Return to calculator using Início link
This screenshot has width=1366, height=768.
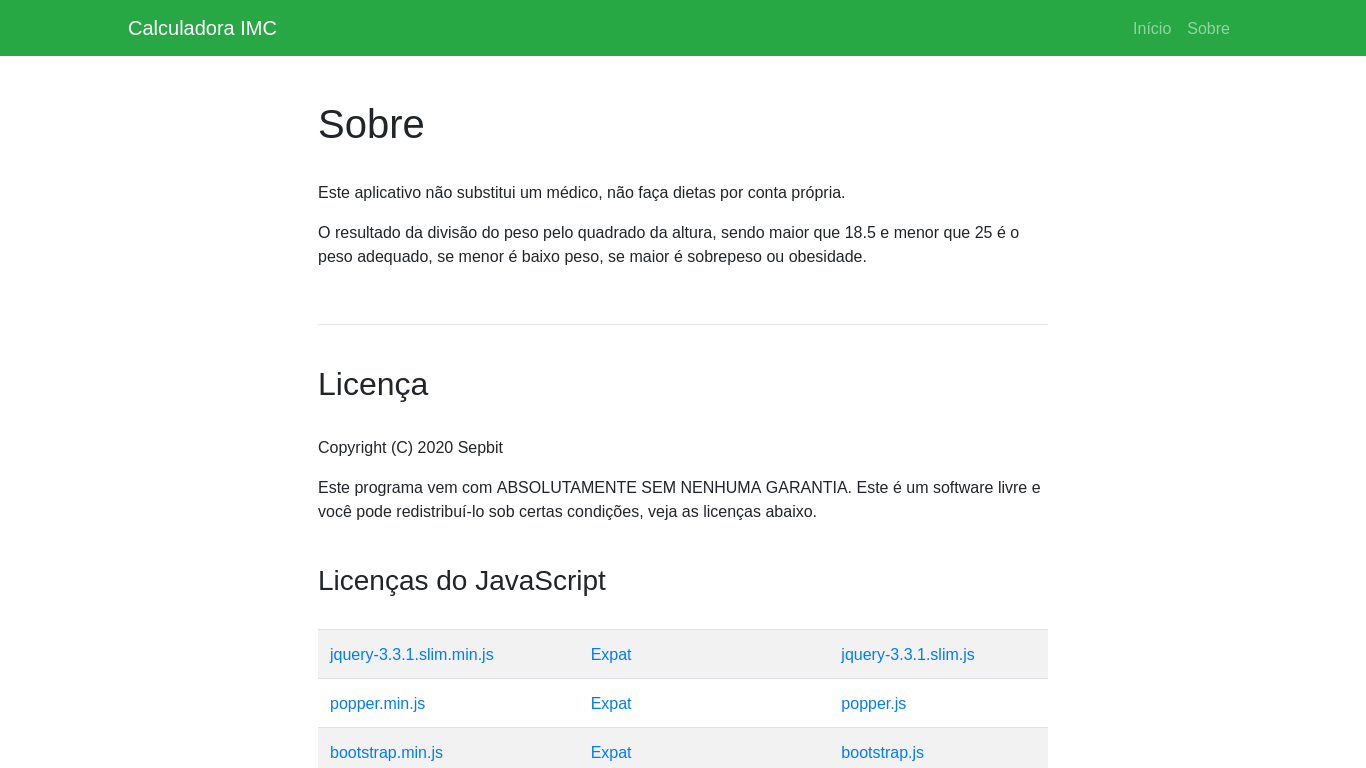click(x=1152, y=28)
